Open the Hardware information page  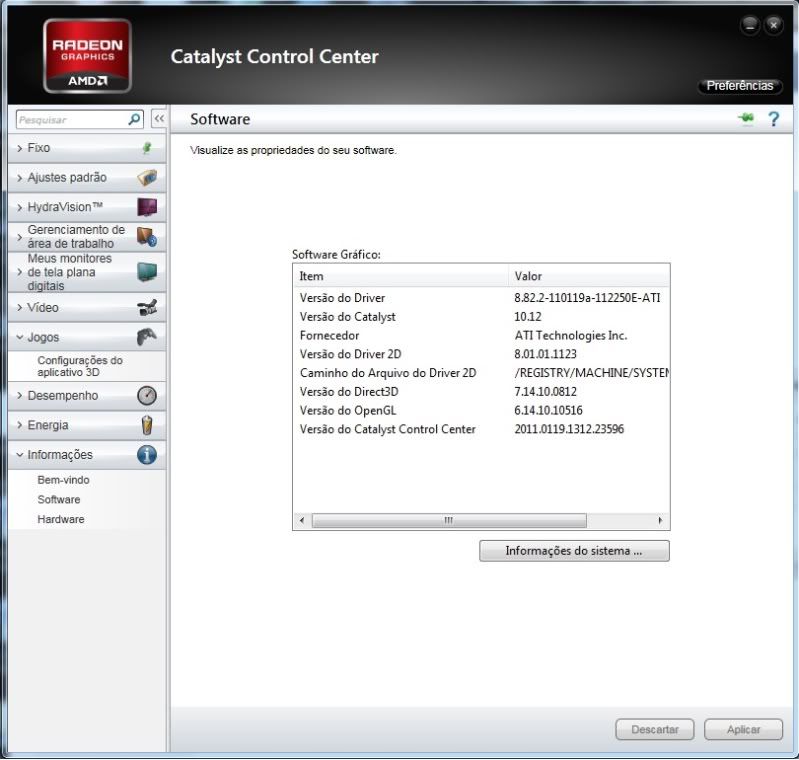61,519
